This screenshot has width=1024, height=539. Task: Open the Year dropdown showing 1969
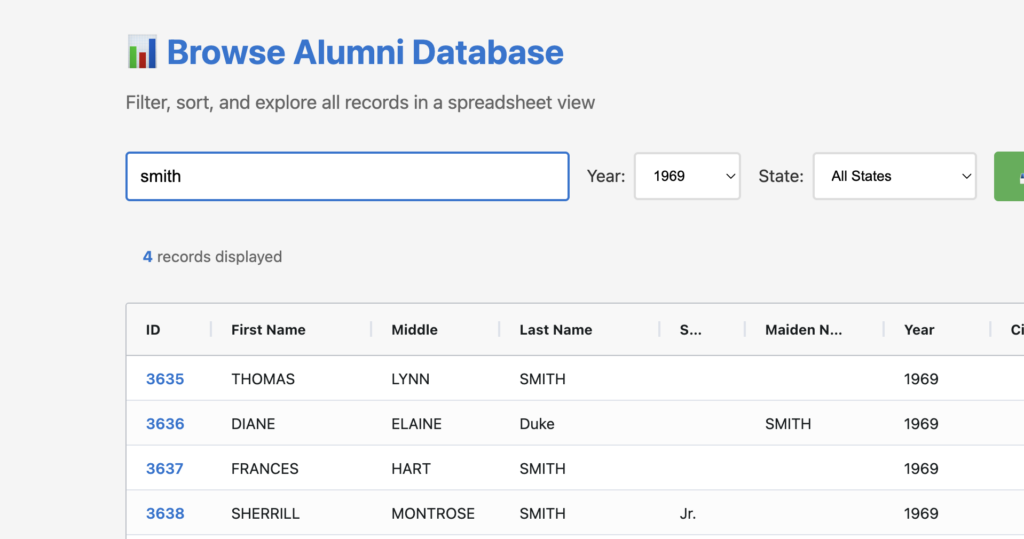pyautogui.click(x=687, y=176)
